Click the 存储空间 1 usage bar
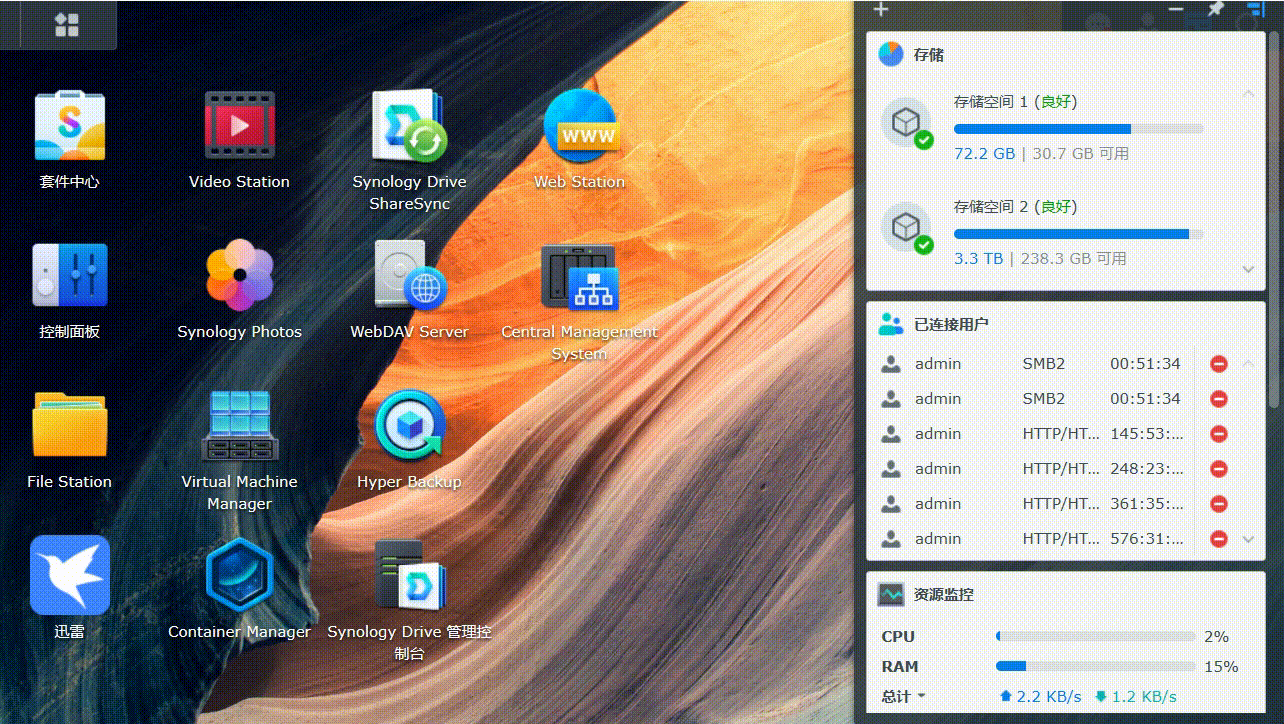Image resolution: width=1284 pixels, height=724 pixels. pos(1077,129)
